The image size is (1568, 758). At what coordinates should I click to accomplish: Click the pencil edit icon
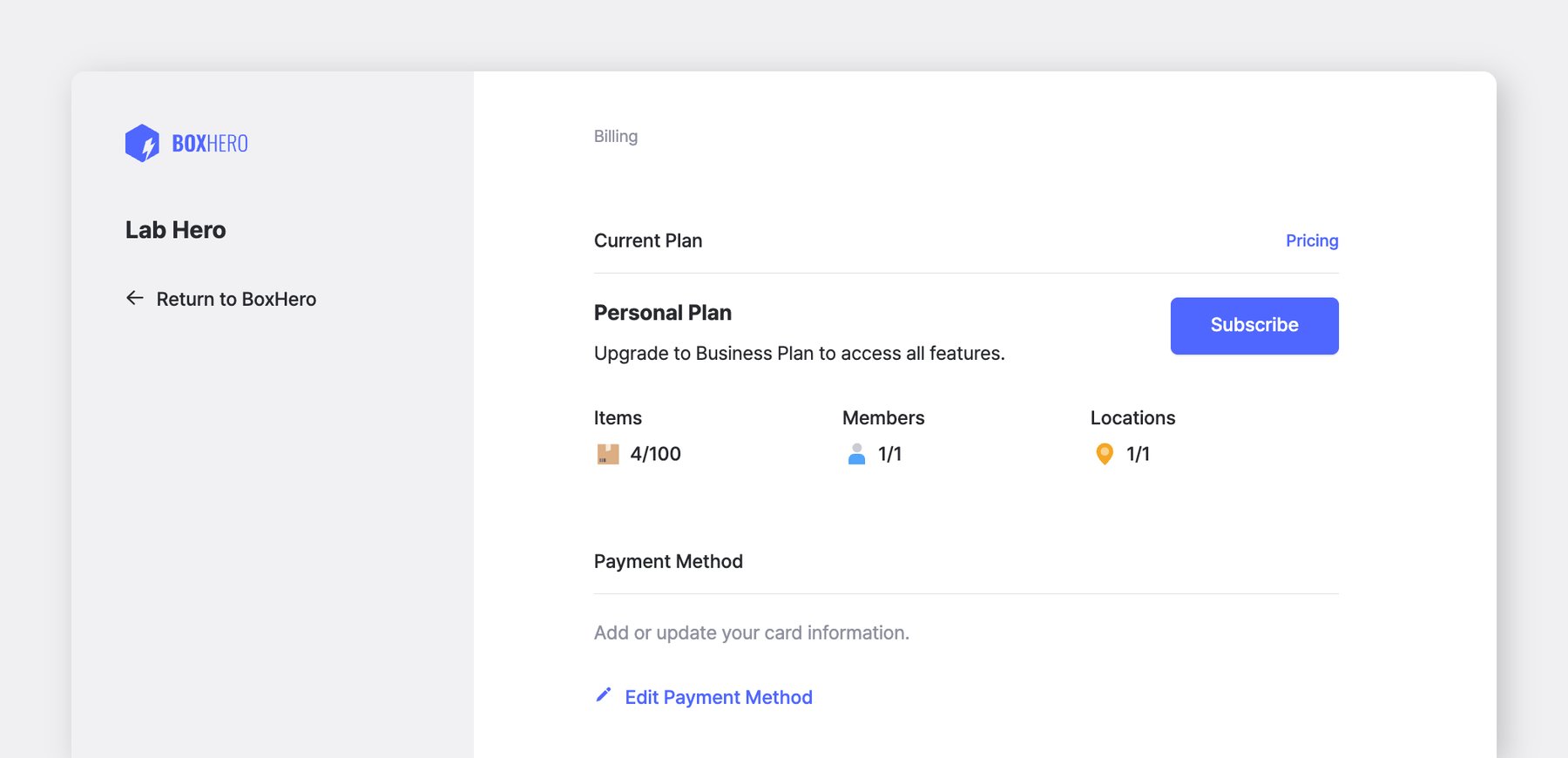click(603, 695)
